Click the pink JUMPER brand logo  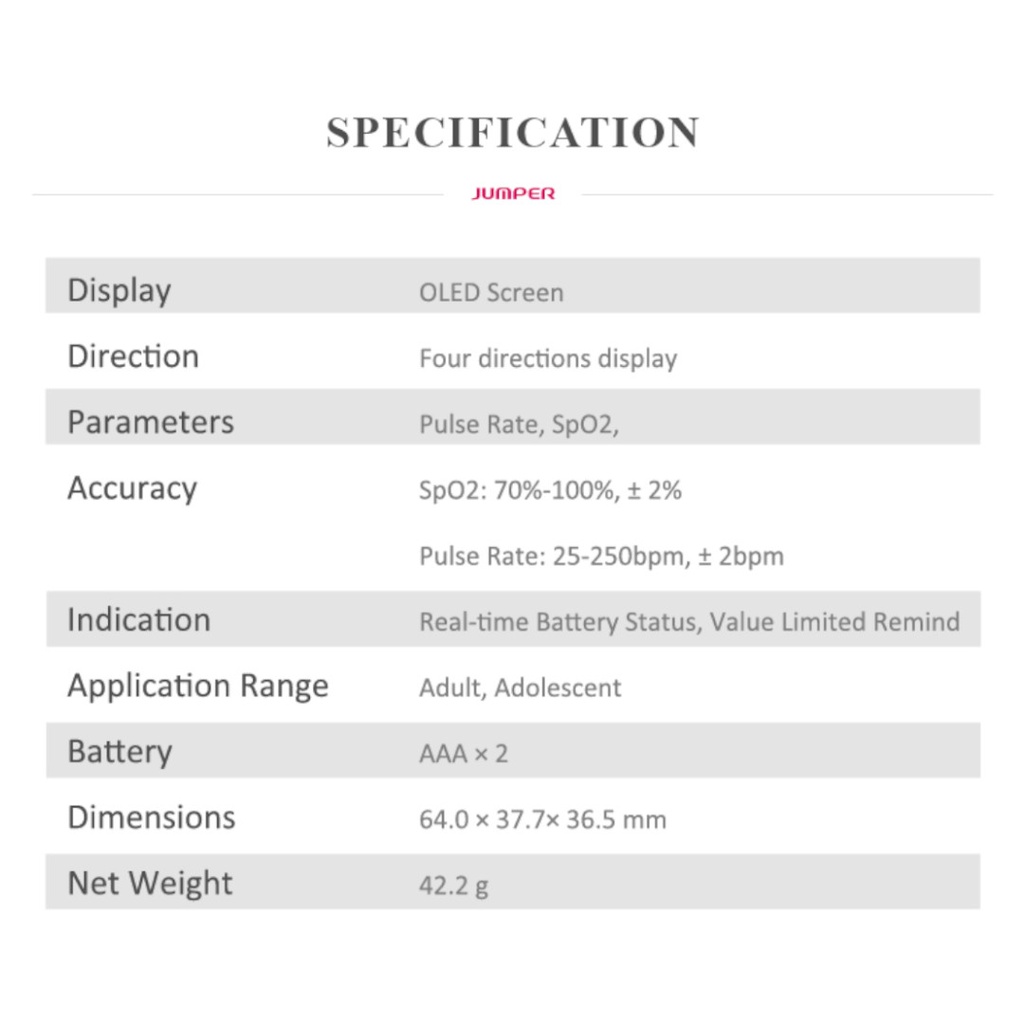512,194
